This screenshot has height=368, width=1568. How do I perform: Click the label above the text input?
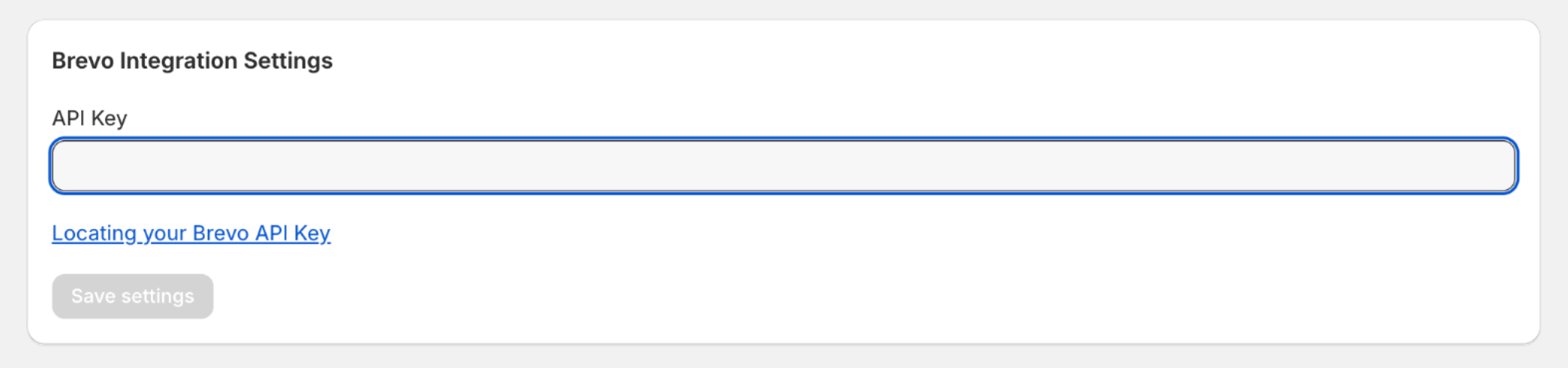(89, 119)
